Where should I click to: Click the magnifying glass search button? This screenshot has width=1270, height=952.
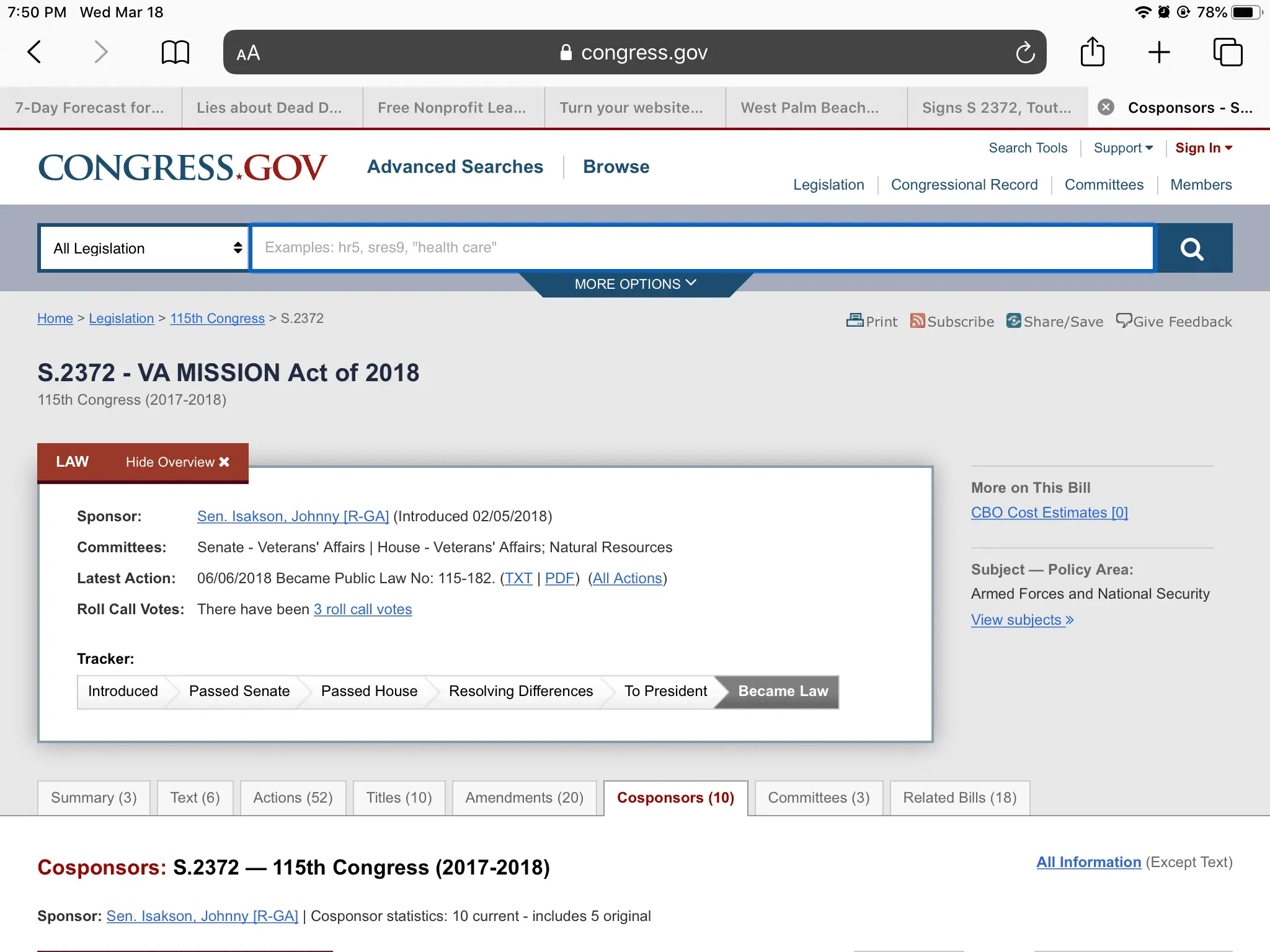(1191, 249)
